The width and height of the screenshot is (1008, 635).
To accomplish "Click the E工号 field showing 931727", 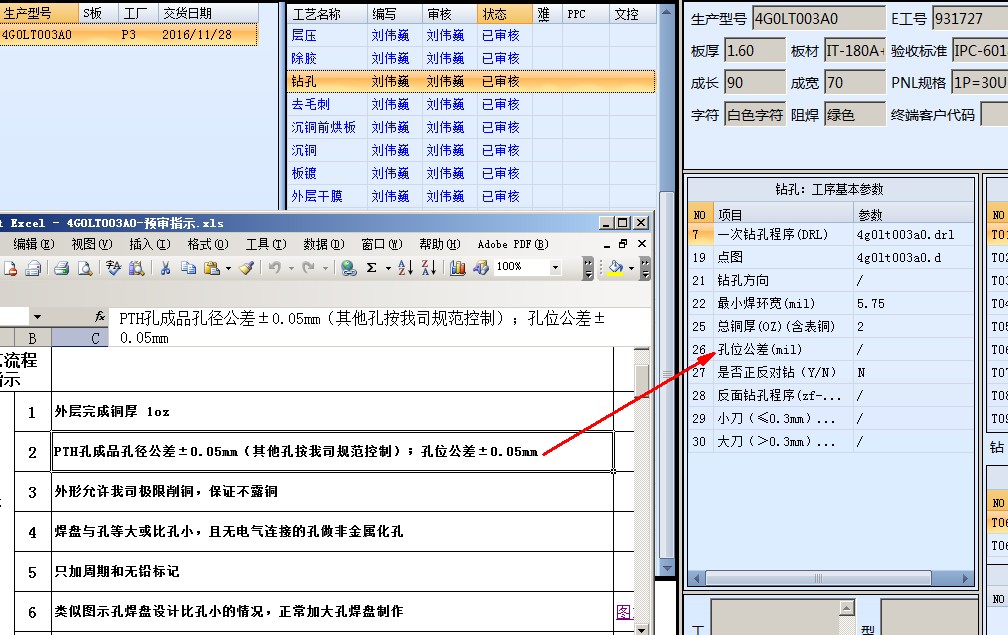I will pos(970,19).
